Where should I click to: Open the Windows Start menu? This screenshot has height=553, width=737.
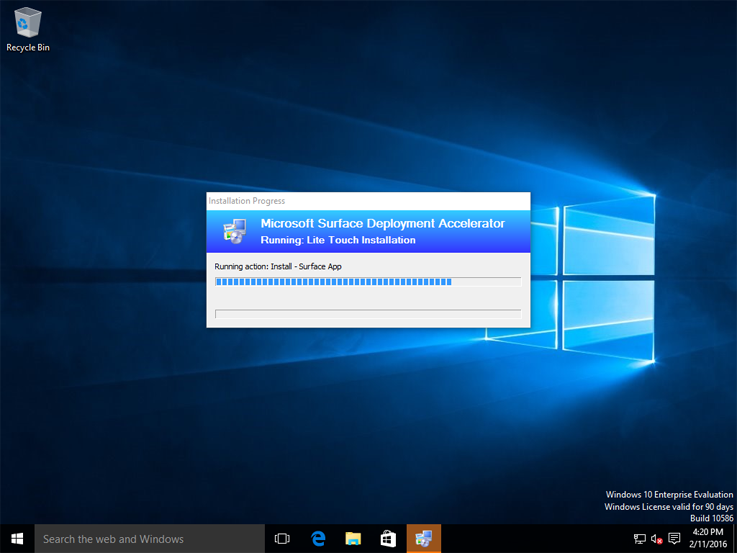click(17, 538)
